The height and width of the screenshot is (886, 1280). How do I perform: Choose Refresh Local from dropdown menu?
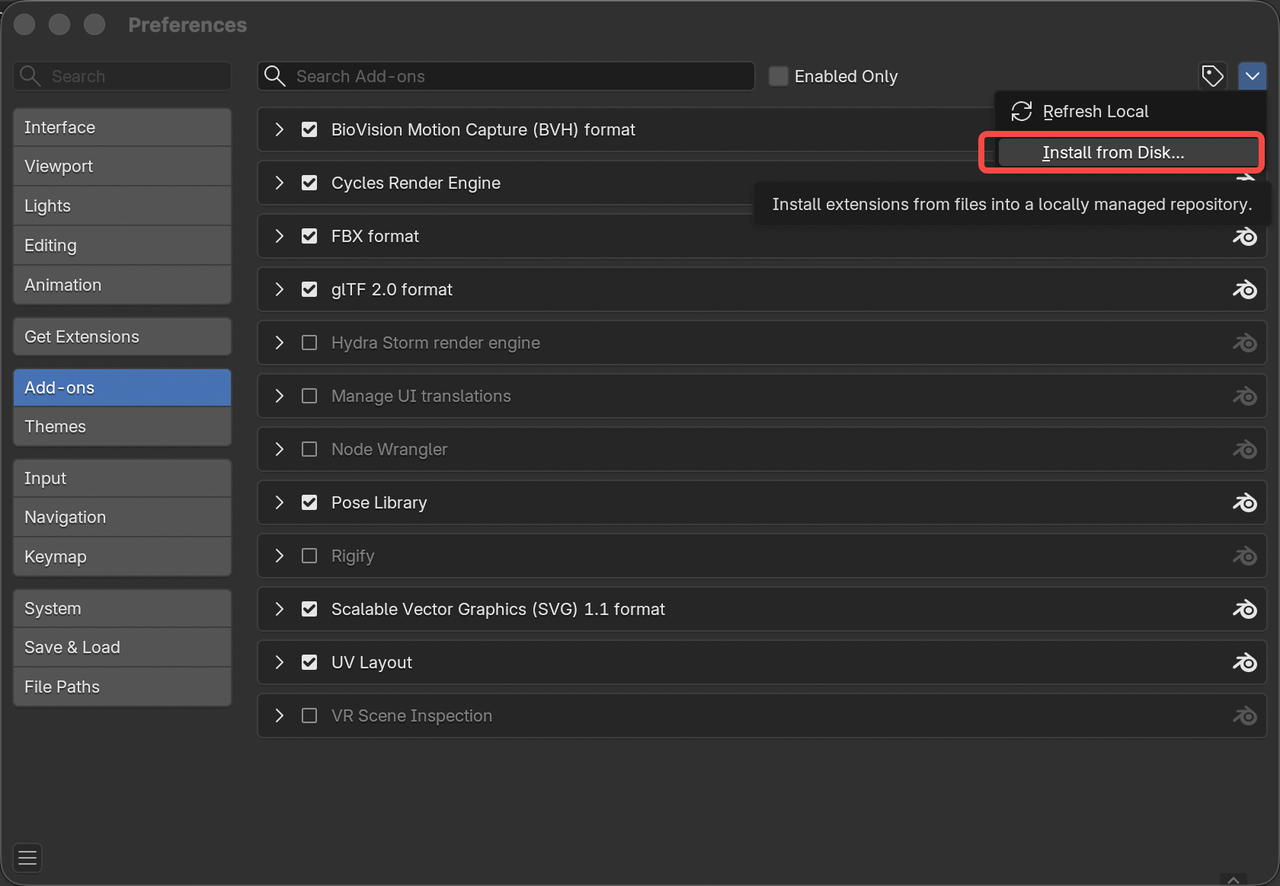coord(1128,111)
